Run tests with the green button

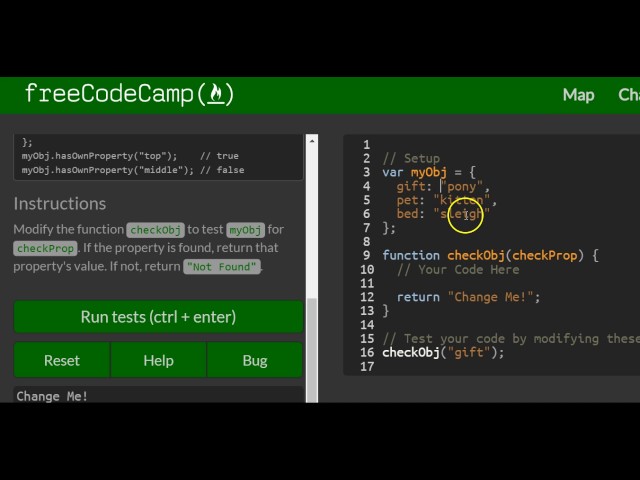tap(158, 317)
